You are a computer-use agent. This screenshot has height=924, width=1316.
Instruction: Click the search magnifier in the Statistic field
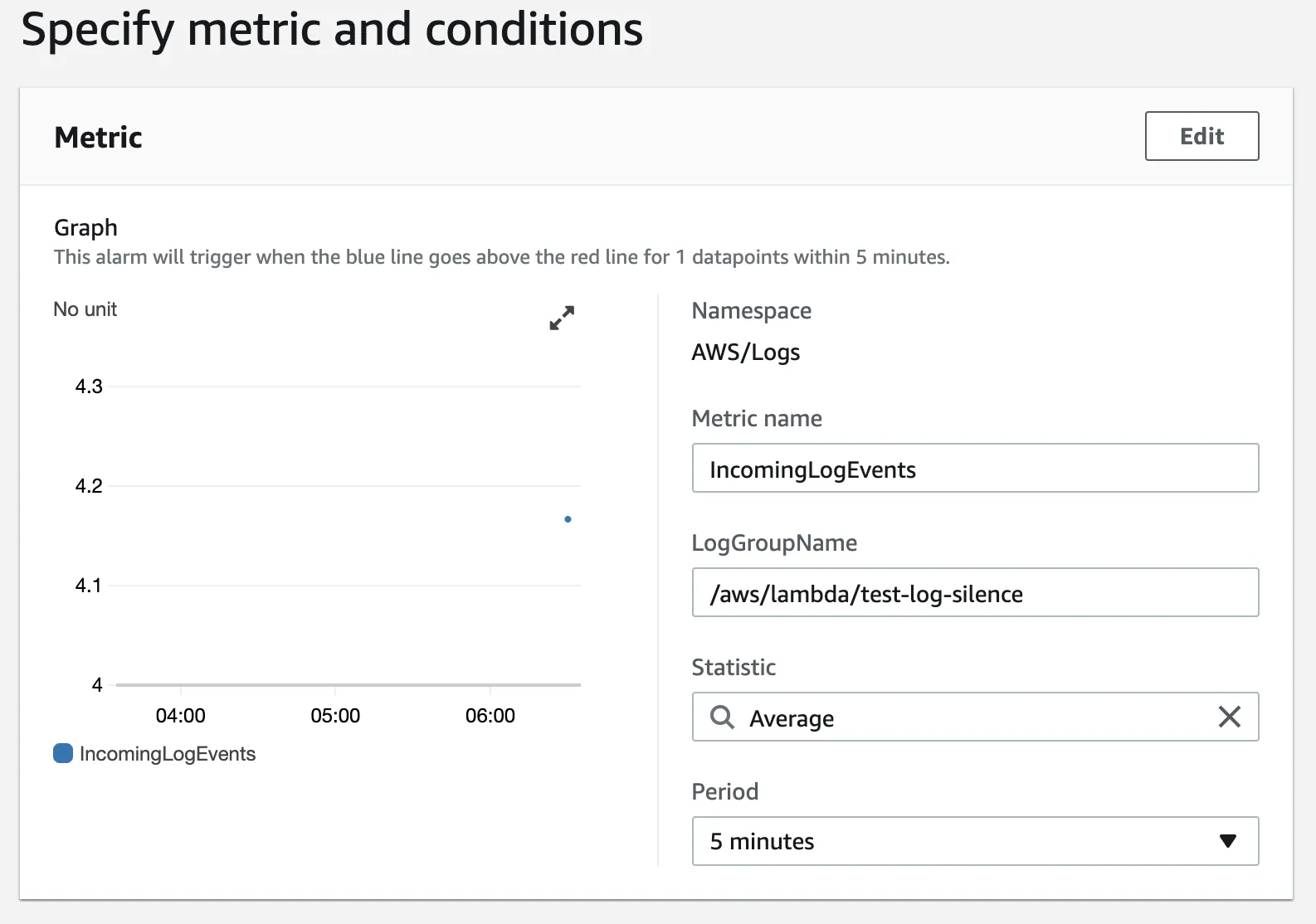tap(723, 717)
